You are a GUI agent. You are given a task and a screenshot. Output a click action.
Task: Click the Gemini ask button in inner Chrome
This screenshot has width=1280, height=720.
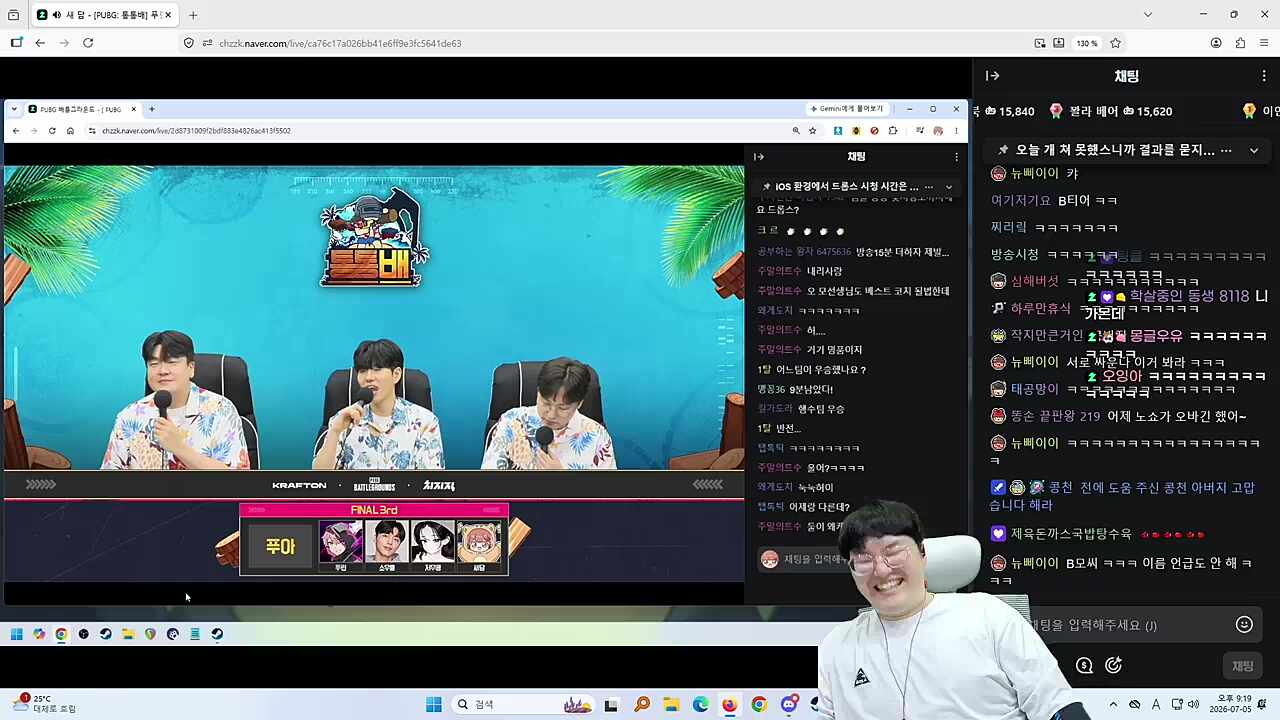pos(847,109)
